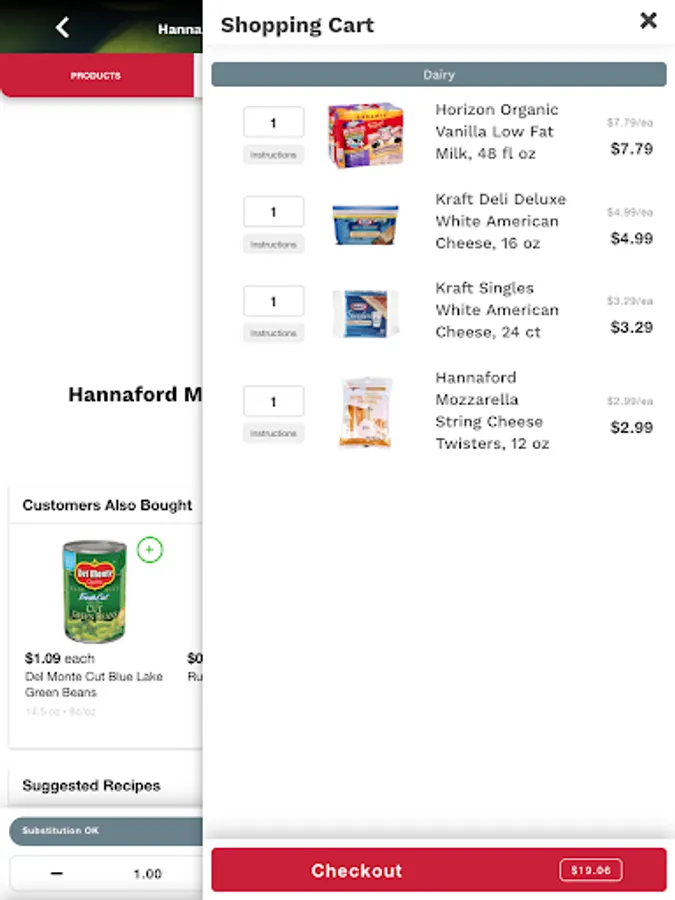Click the Checkout button

click(438, 870)
